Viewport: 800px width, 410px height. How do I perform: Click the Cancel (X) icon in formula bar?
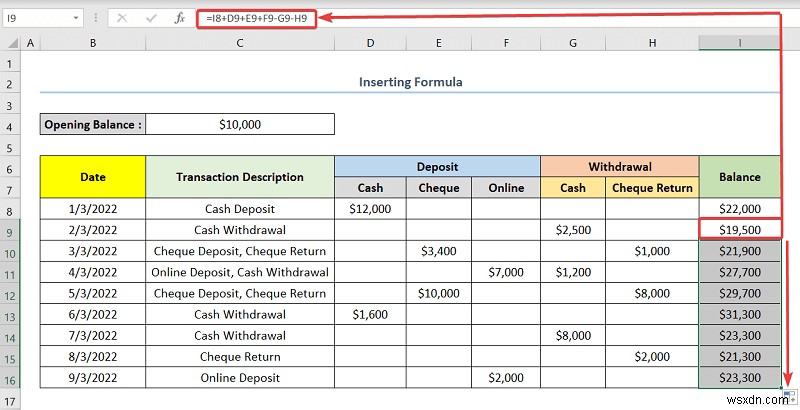[122, 18]
